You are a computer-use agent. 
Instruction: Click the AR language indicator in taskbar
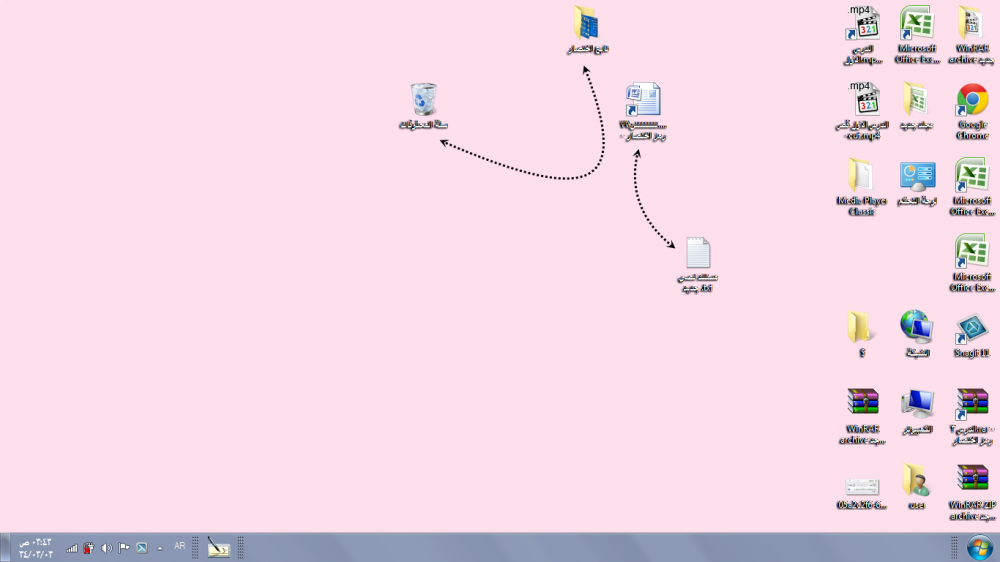179,546
